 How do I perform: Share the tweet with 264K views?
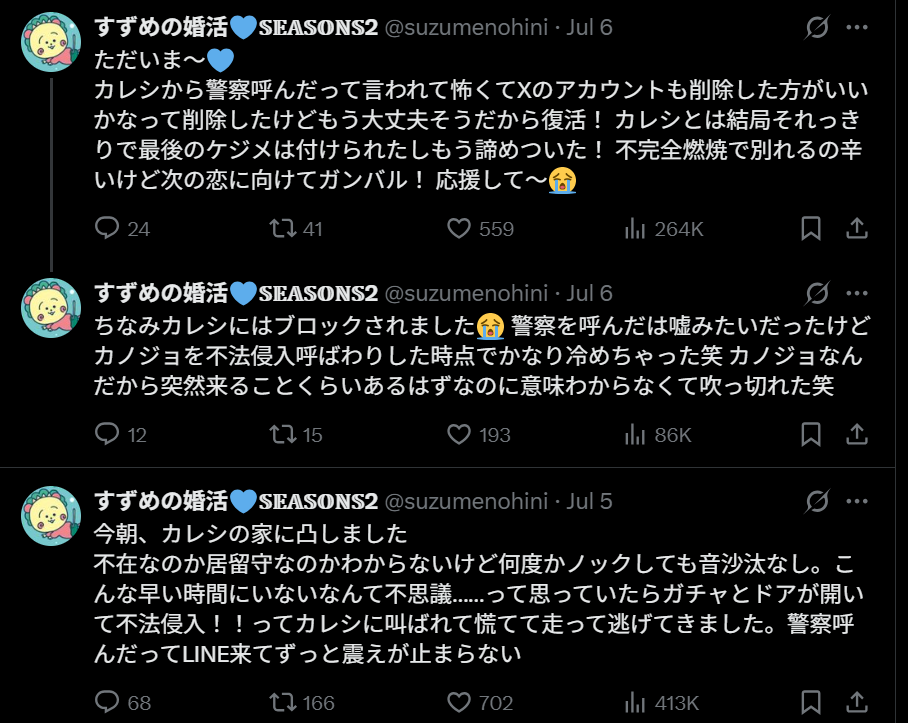(857, 229)
